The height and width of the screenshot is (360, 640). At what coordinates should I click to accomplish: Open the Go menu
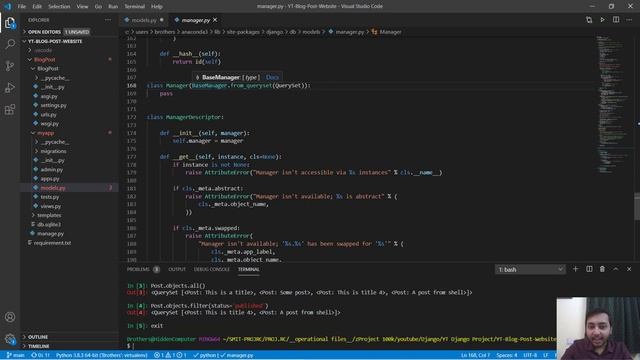pyautogui.click(x=98, y=7)
